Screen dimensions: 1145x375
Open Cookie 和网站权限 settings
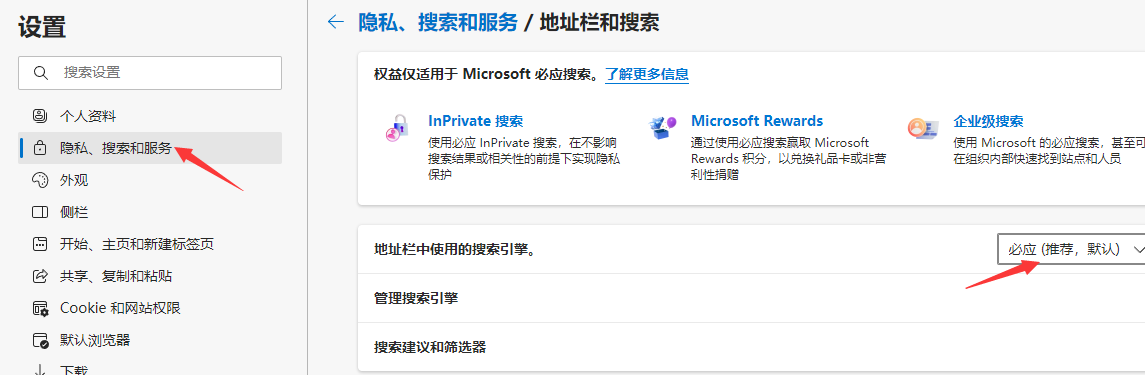[x=150, y=308]
